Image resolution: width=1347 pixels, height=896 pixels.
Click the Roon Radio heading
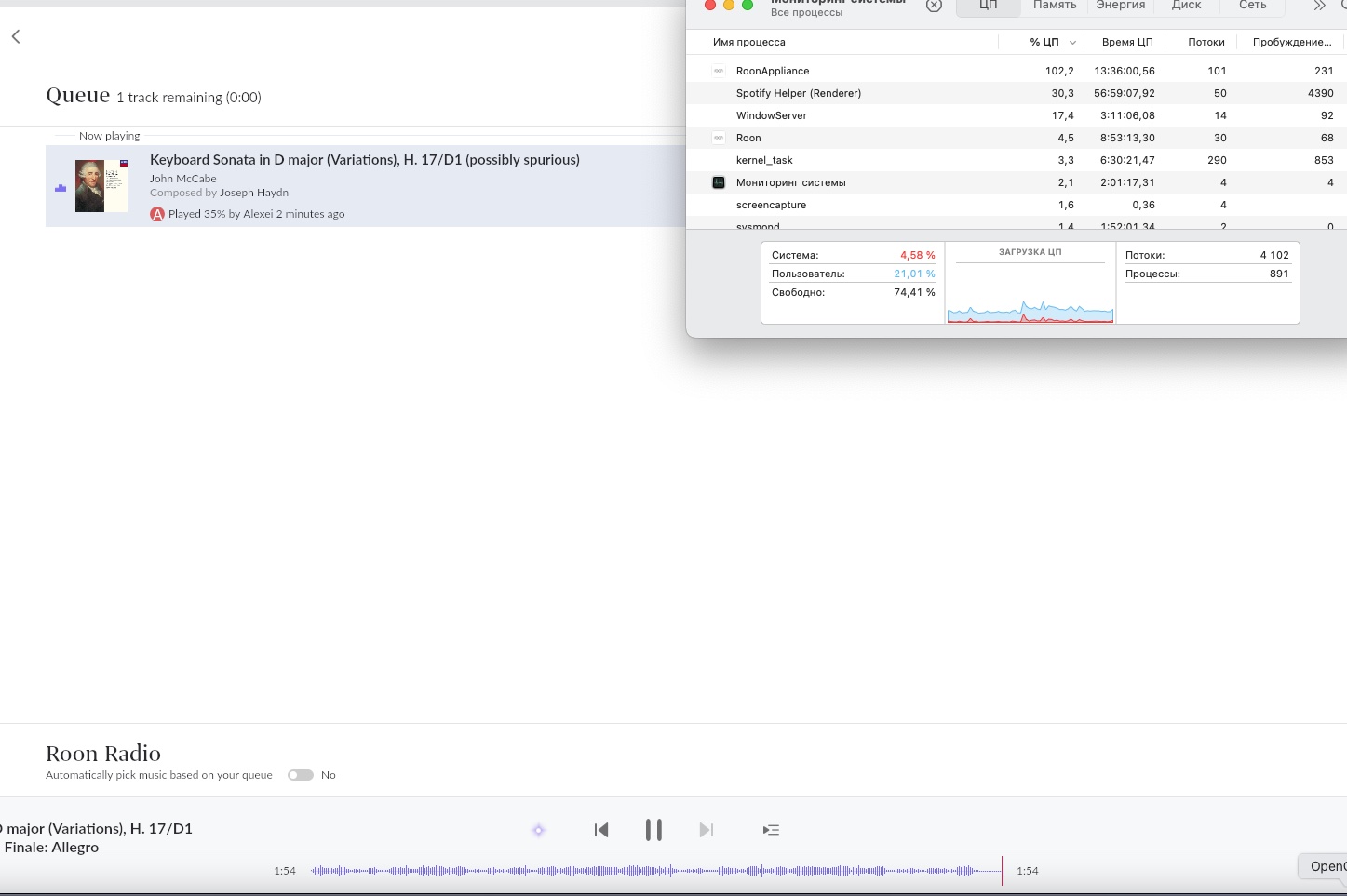103,754
